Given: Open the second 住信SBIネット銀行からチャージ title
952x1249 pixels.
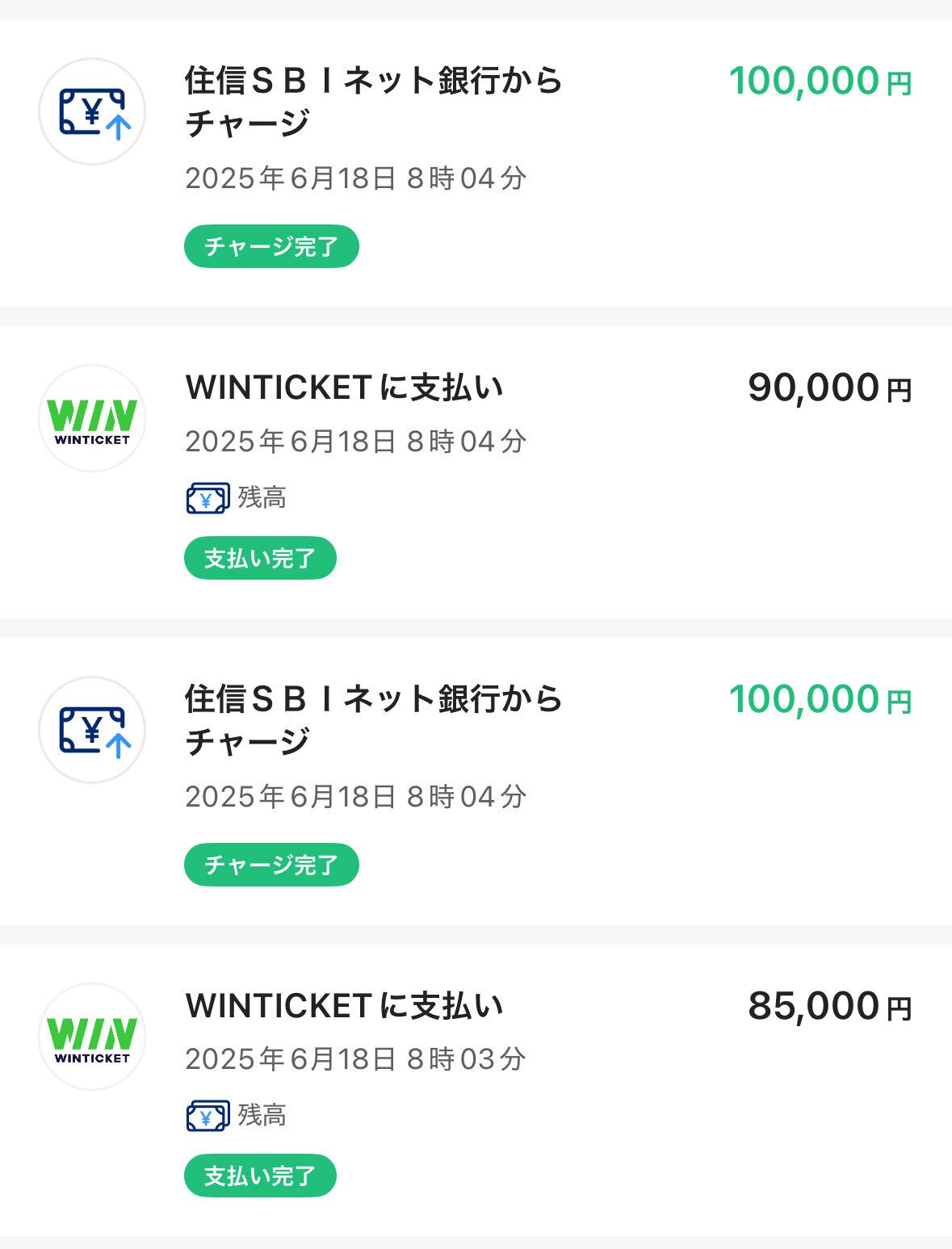Looking at the screenshot, I should click(x=373, y=720).
